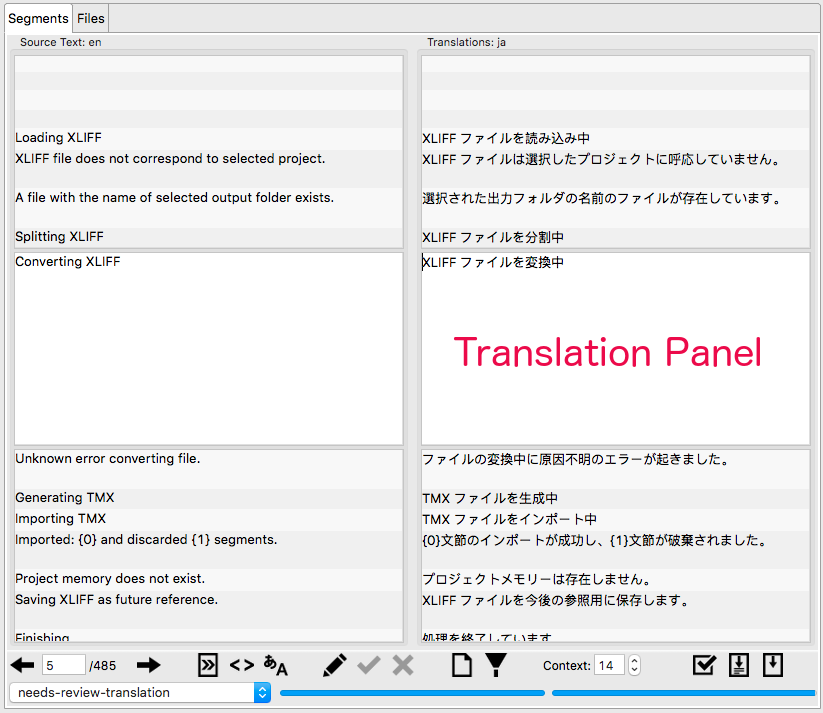The height and width of the screenshot is (713, 823).
Task: Open the funnel filter tool
Action: click(x=495, y=665)
